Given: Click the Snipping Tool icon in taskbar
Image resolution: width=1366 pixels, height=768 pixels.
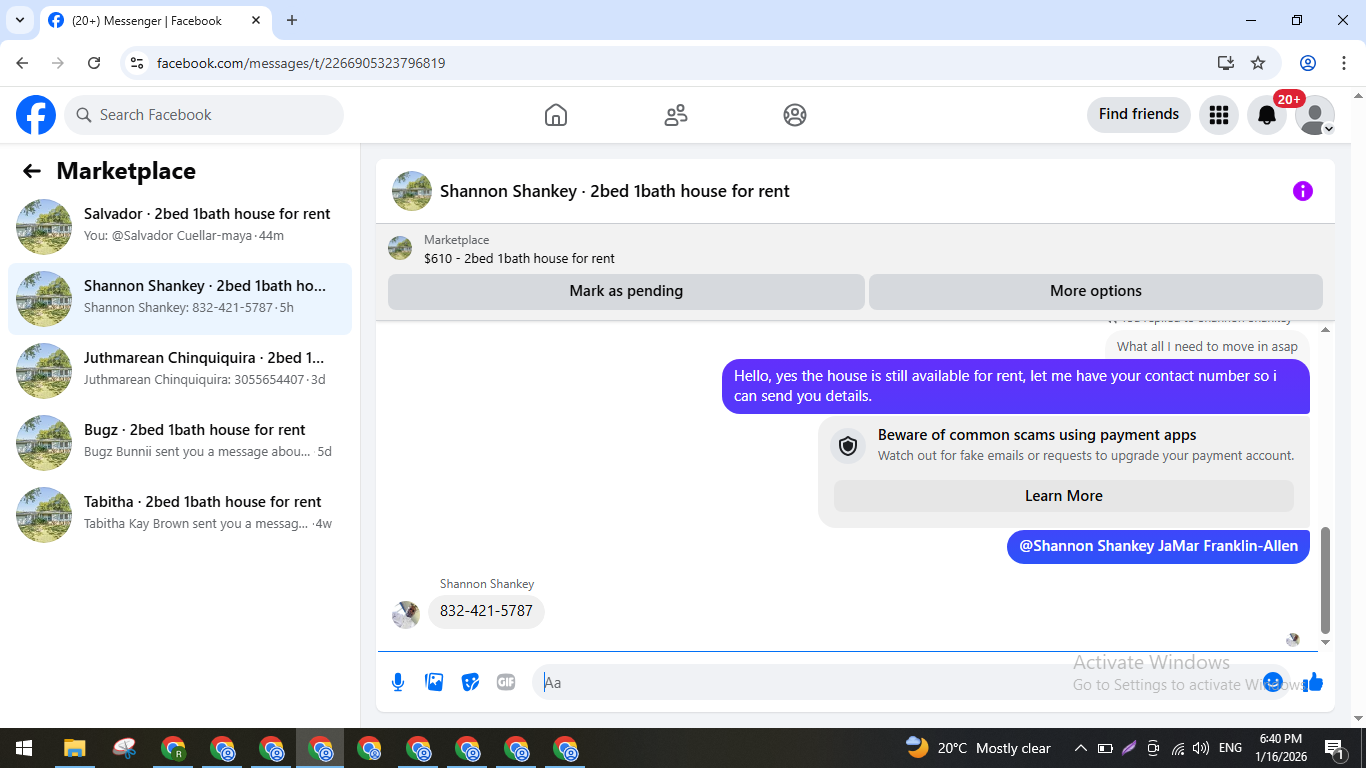Looking at the screenshot, I should click(124, 748).
